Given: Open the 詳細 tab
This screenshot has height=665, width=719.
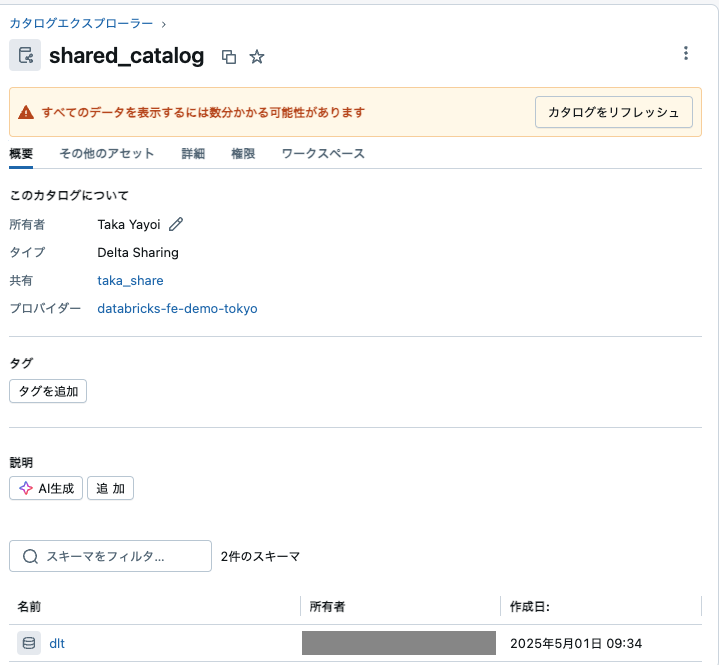Looking at the screenshot, I should pos(193,154).
